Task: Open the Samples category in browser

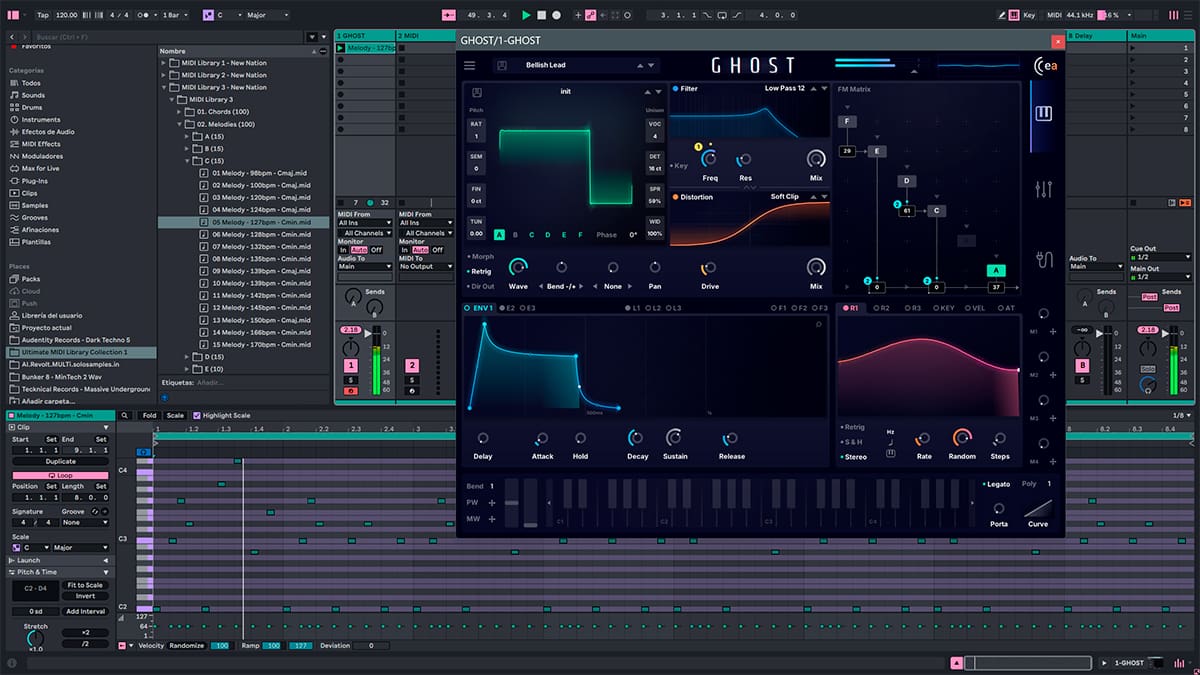Action: [35, 205]
